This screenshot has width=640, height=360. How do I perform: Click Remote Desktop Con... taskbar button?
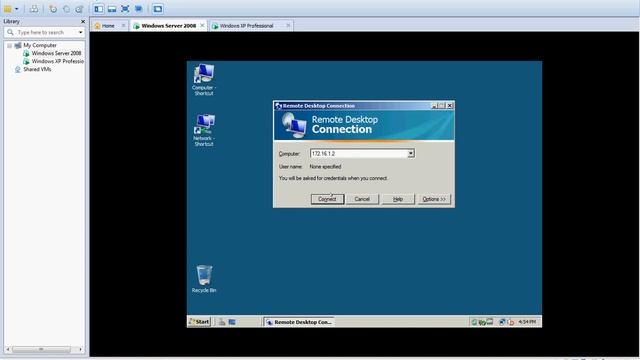coord(299,322)
